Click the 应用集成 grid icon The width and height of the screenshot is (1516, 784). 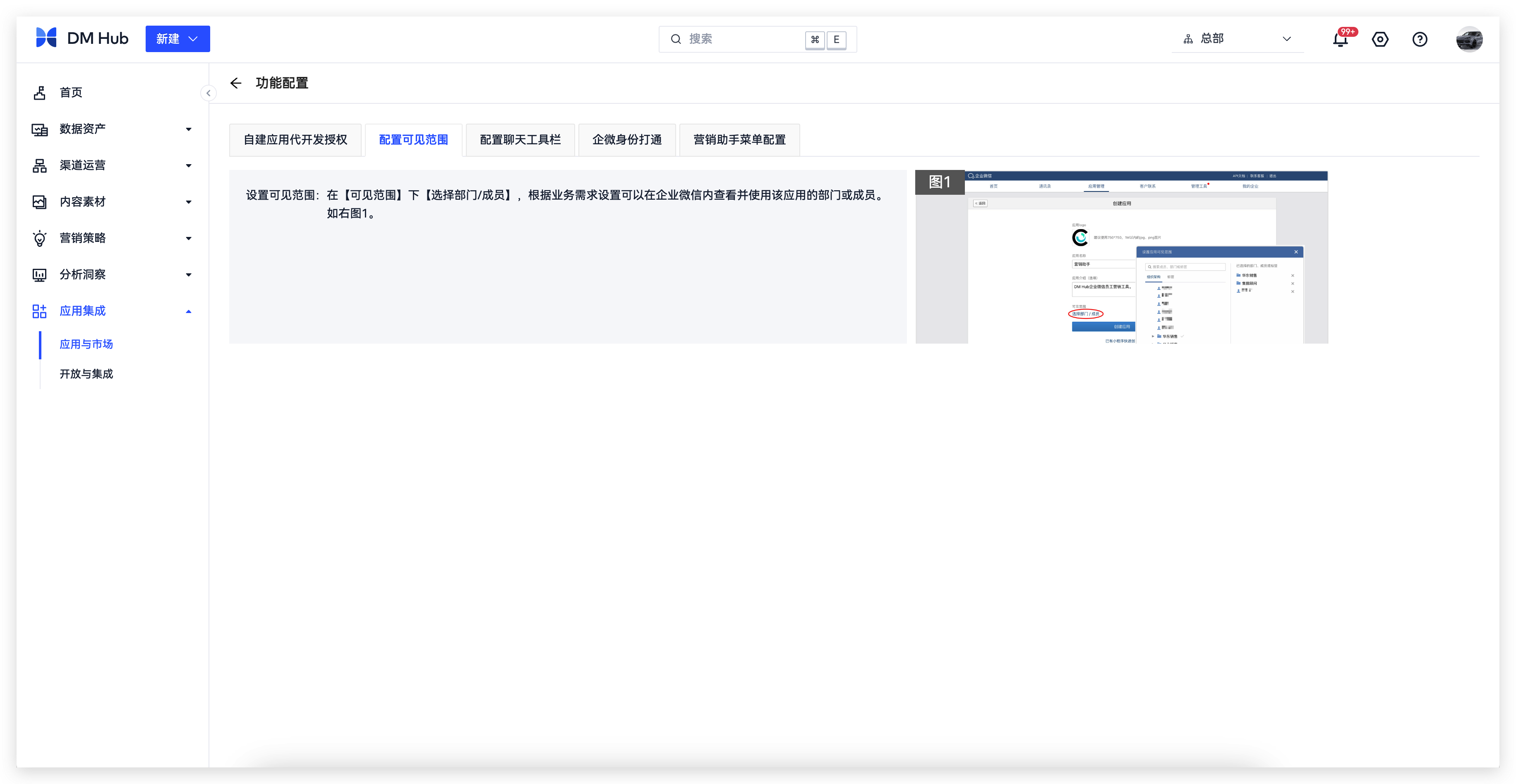(x=39, y=311)
